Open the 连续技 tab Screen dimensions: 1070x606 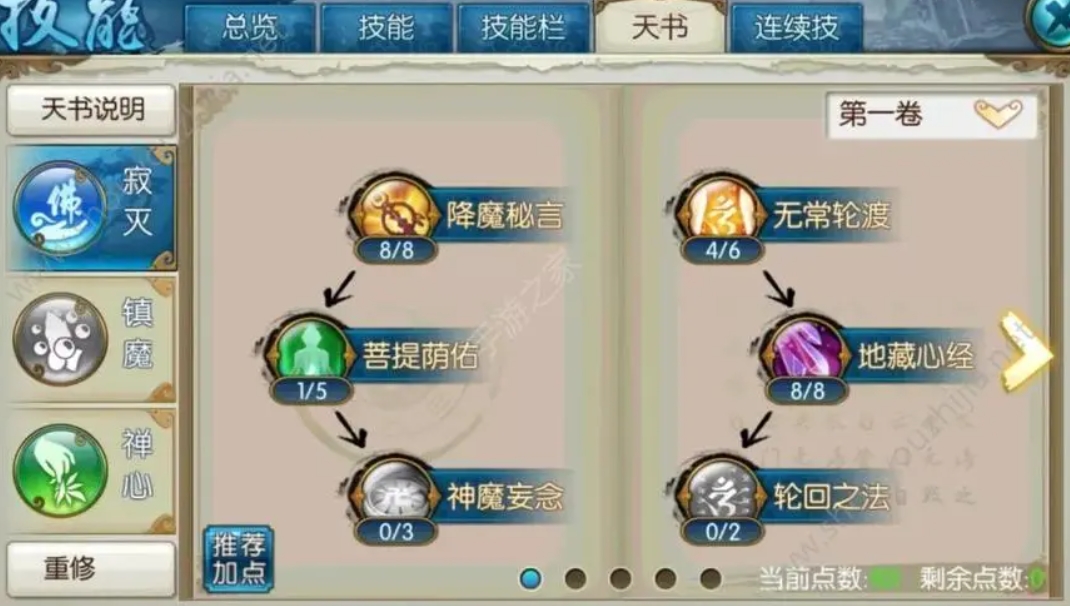tap(796, 28)
